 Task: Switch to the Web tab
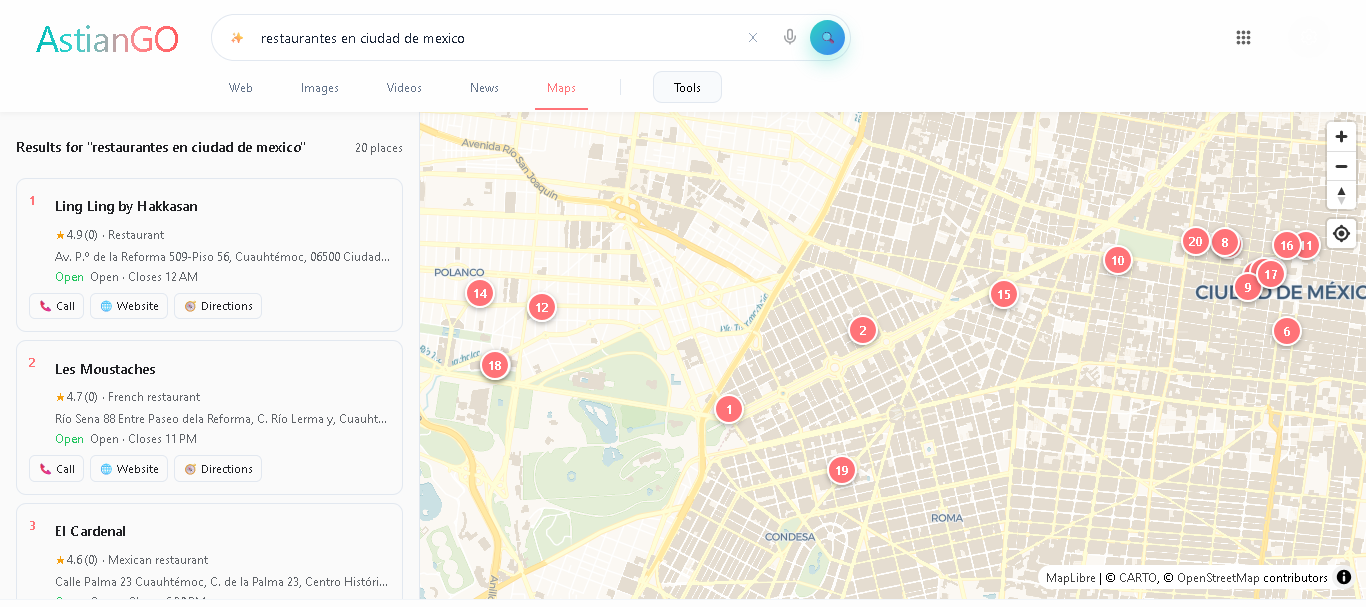(x=241, y=88)
